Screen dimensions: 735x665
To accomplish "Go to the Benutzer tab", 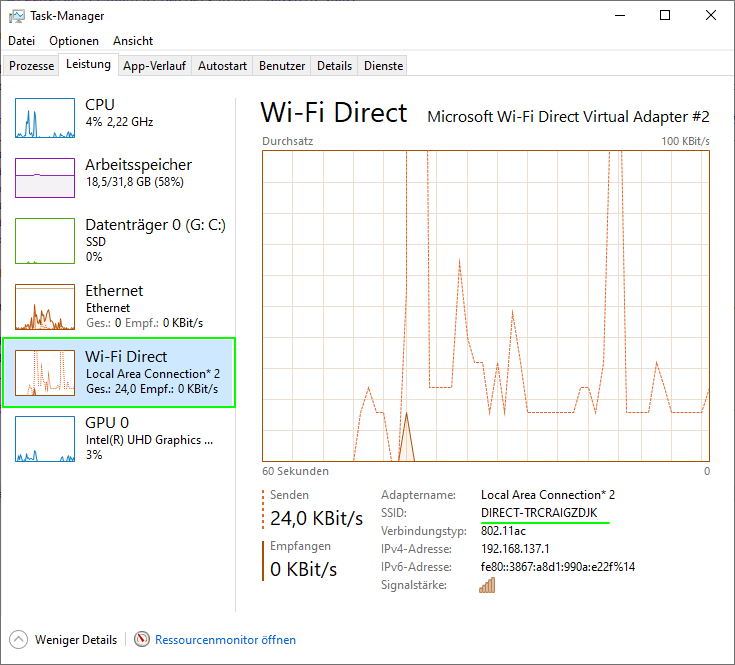I will coord(282,66).
